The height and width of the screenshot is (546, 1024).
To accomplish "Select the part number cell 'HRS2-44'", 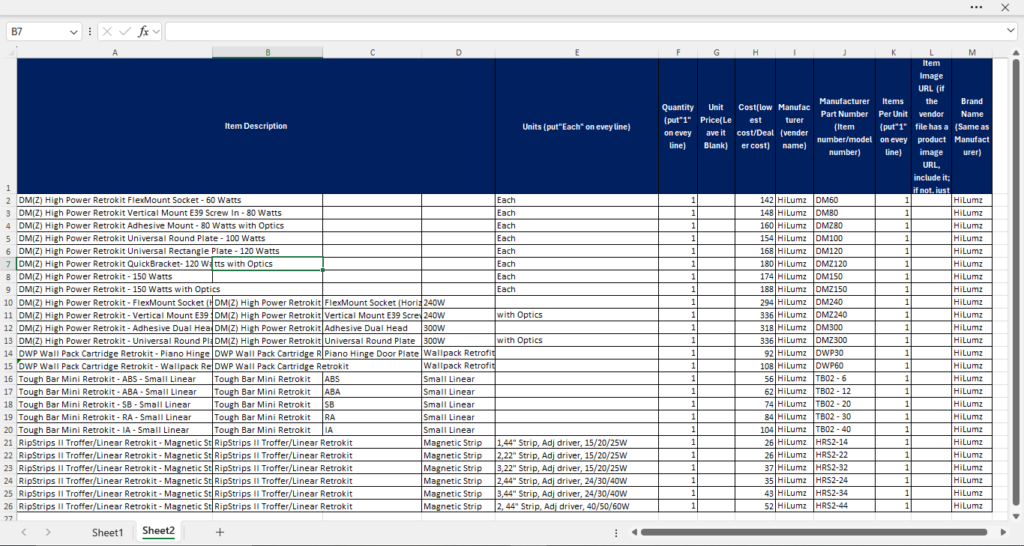I will (x=844, y=506).
